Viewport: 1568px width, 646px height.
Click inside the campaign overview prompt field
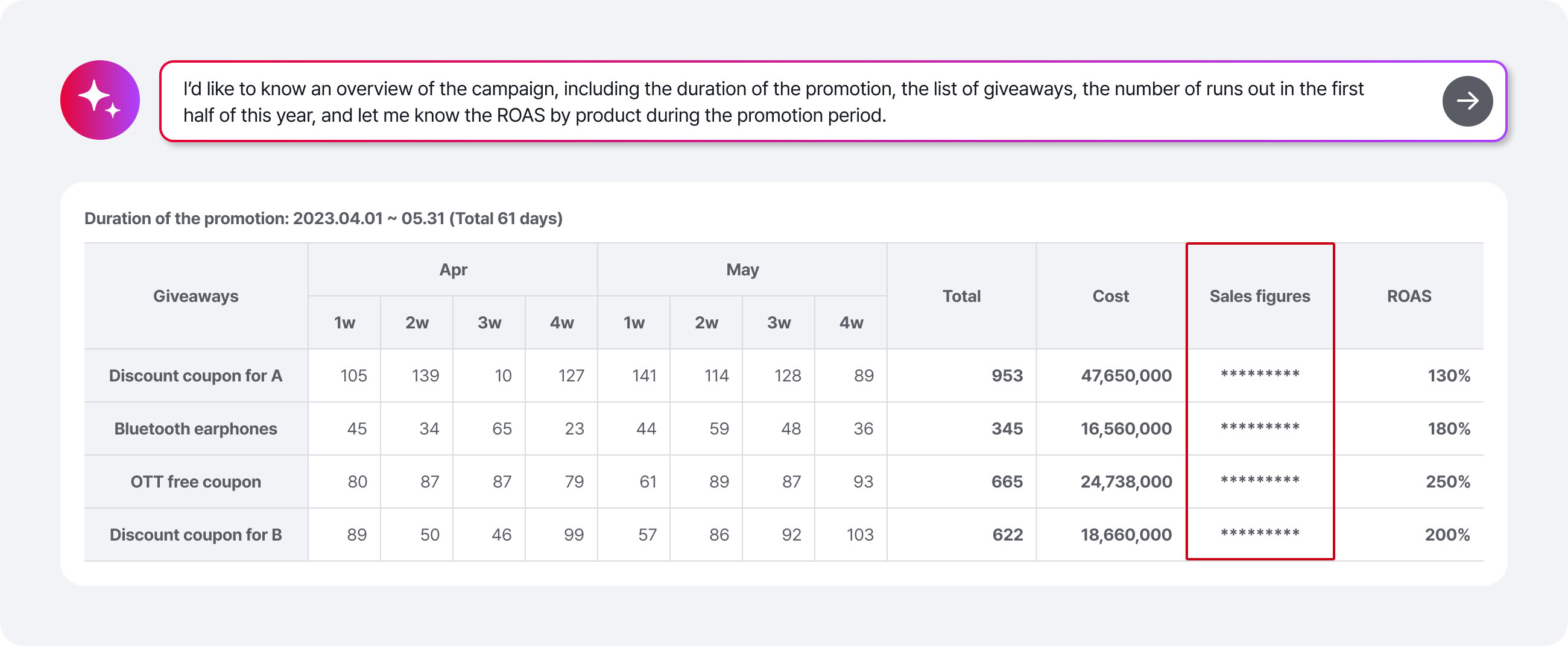pos(833,101)
